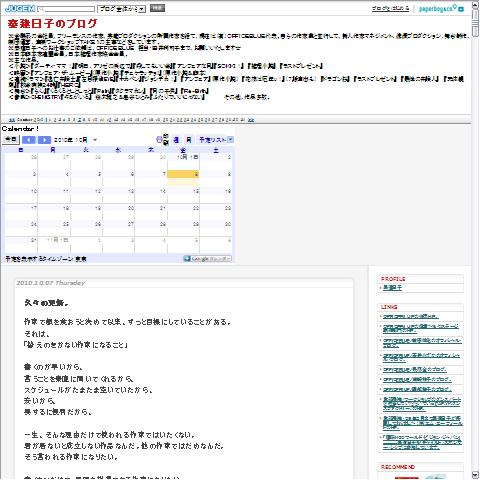Expand the 2010年10月 date picker arrow

tap(95, 140)
